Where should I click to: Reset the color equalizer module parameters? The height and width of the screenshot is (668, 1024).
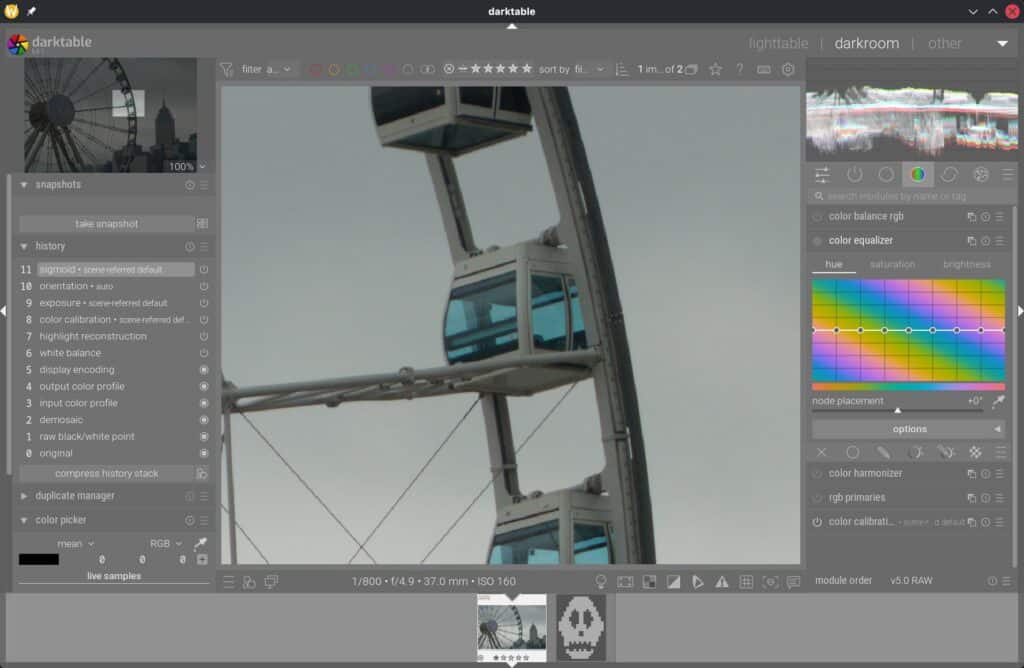[x=985, y=241]
